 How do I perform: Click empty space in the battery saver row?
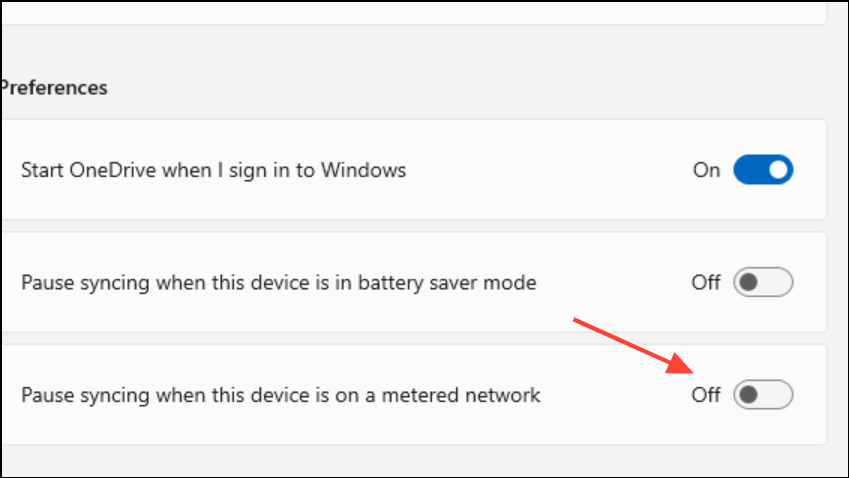[x=610, y=283]
